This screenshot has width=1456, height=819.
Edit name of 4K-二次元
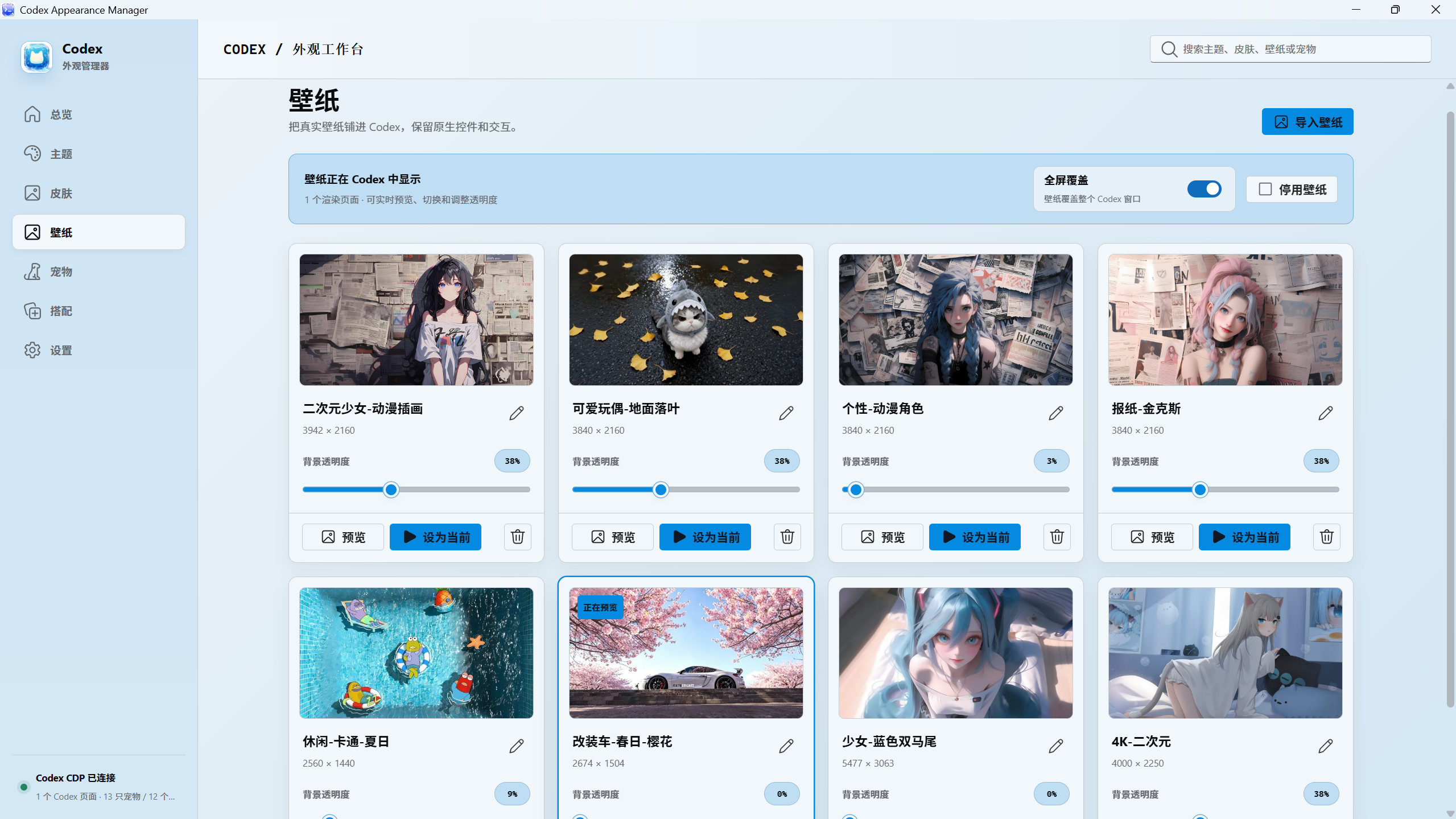click(x=1325, y=746)
